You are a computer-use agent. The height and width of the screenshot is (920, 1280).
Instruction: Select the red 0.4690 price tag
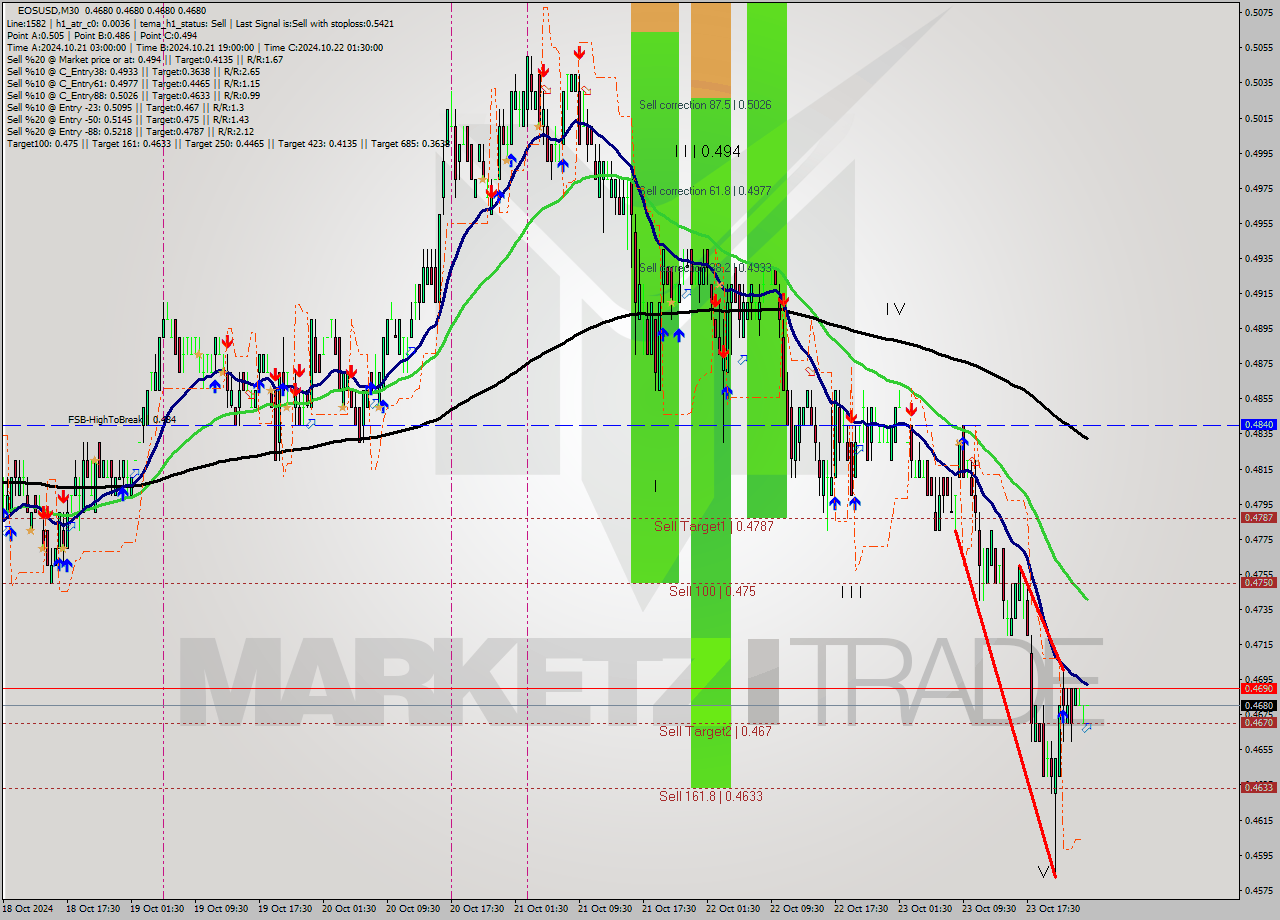pyautogui.click(x=1258, y=688)
